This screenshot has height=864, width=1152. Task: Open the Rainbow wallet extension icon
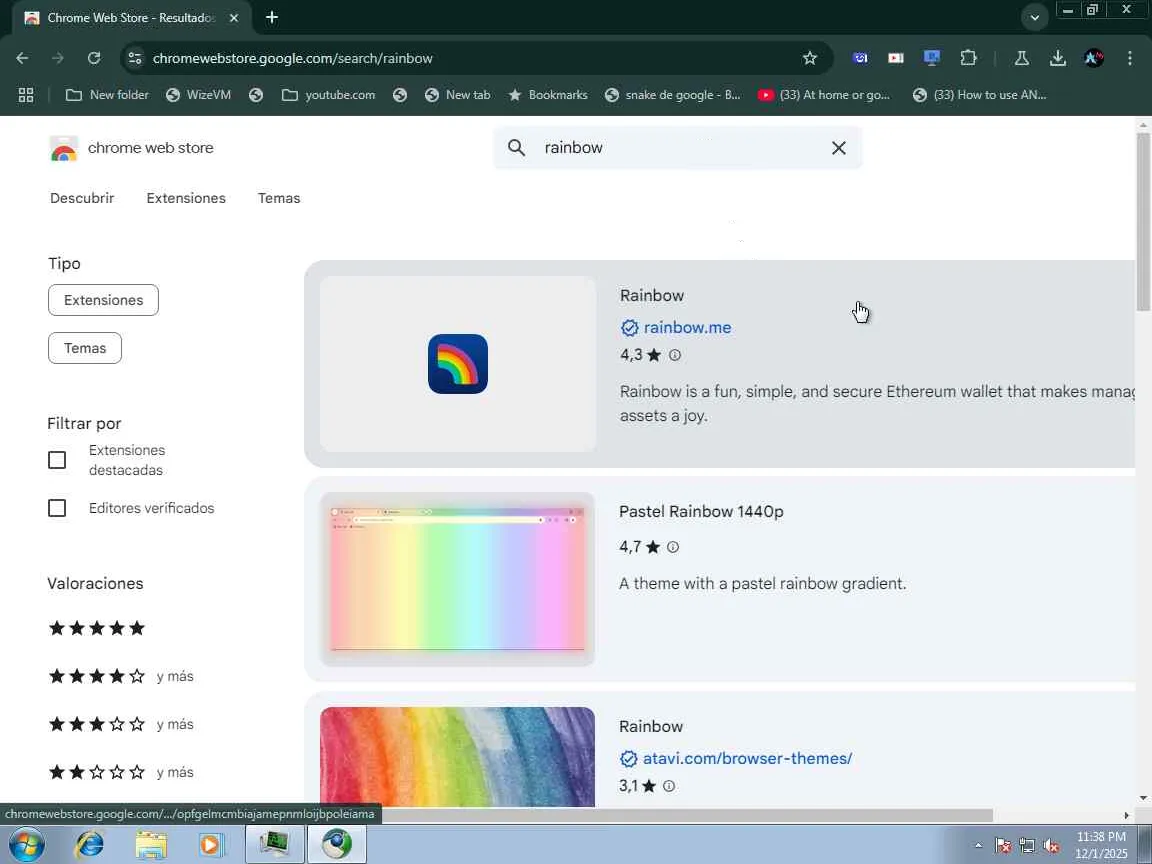(x=458, y=364)
